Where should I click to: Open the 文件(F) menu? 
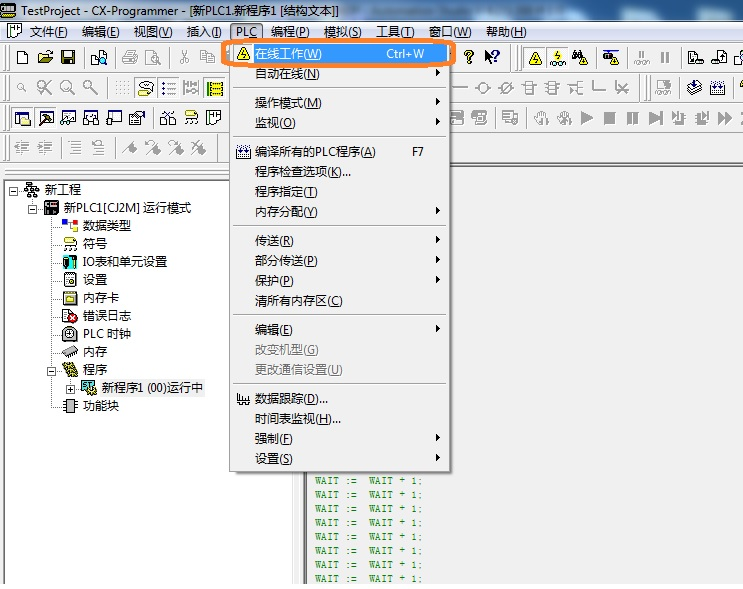(x=48, y=32)
